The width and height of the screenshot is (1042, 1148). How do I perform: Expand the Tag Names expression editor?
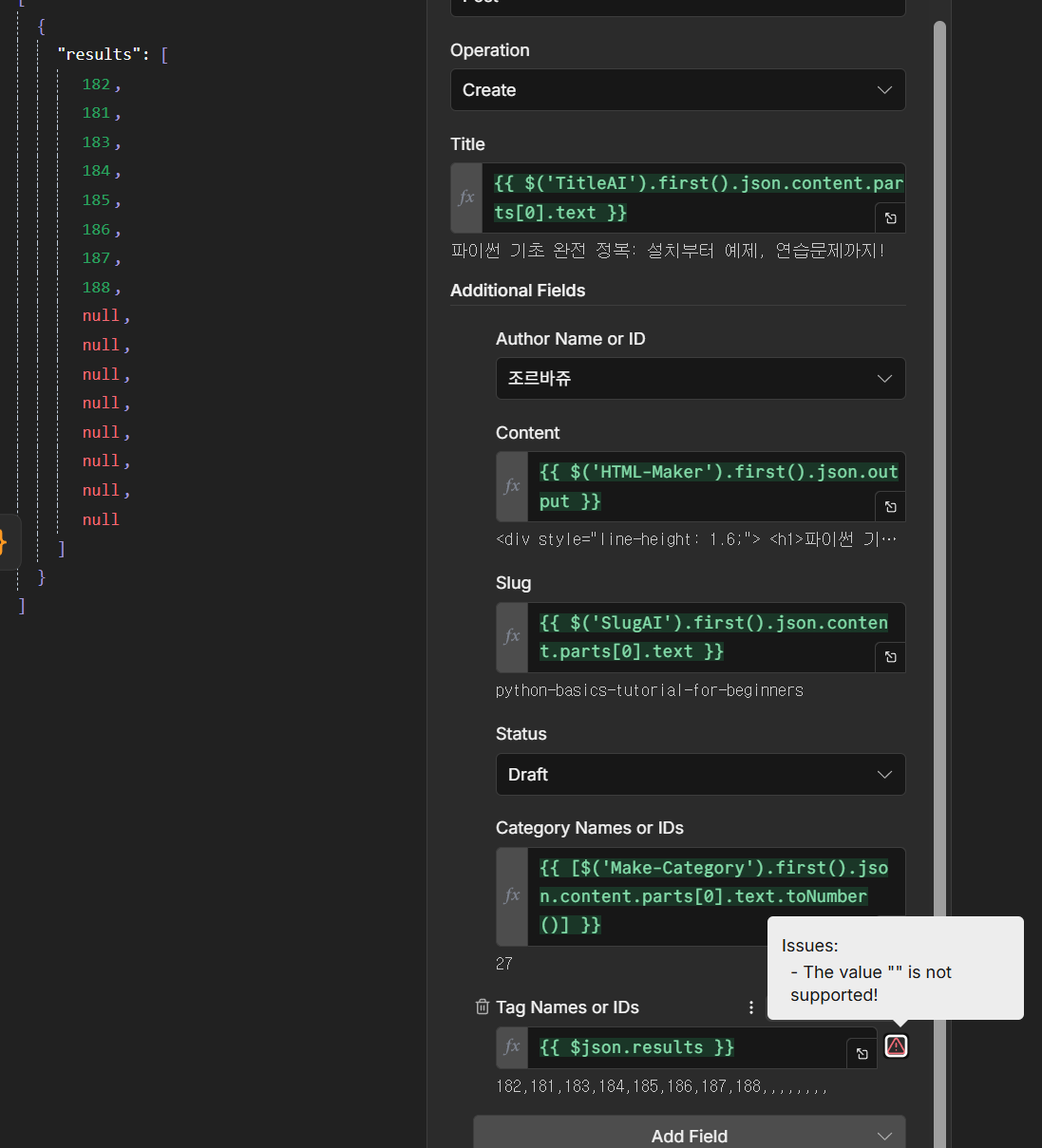coord(862,1054)
